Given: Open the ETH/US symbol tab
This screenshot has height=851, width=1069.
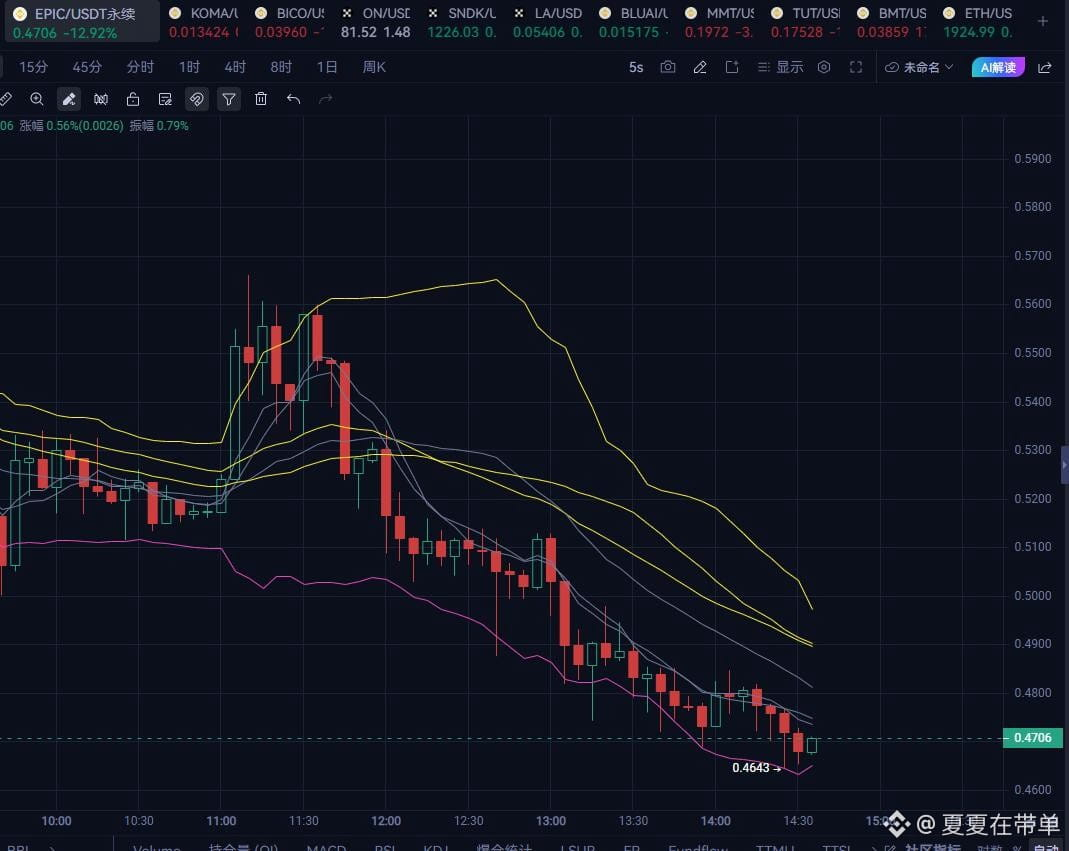Looking at the screenshot, I should pos(977,22).
